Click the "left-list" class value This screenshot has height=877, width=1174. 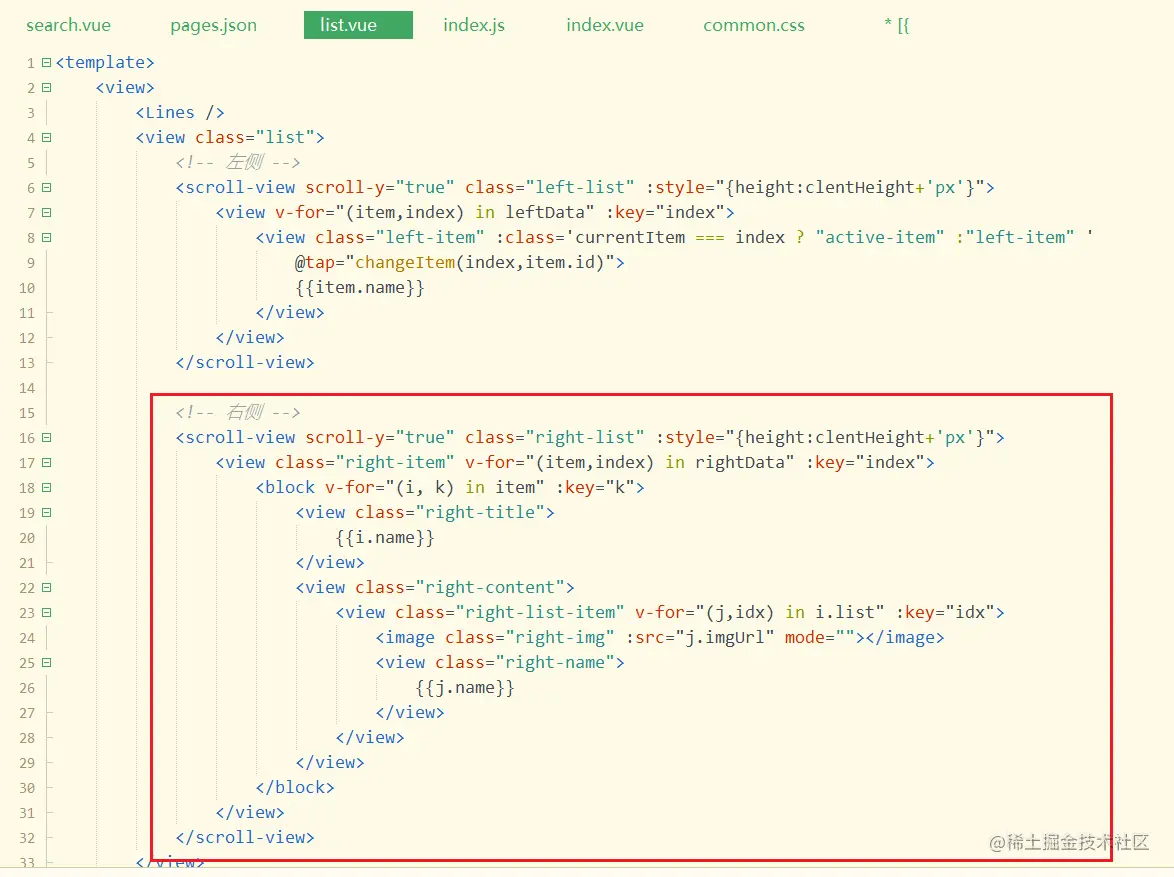point(580,187)
